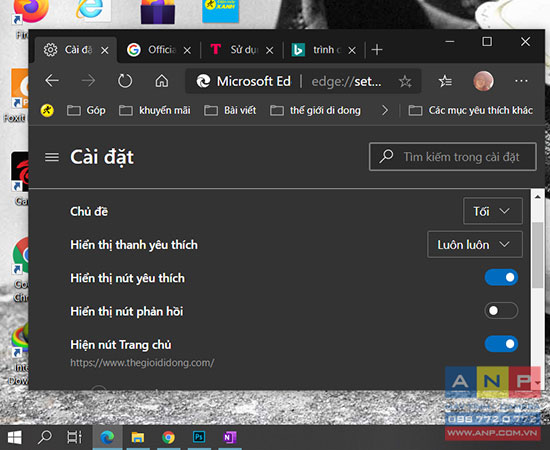Turn off Hiện nút Trang chủ toggle
Screen dimensions: 550x450
[501, 344]
